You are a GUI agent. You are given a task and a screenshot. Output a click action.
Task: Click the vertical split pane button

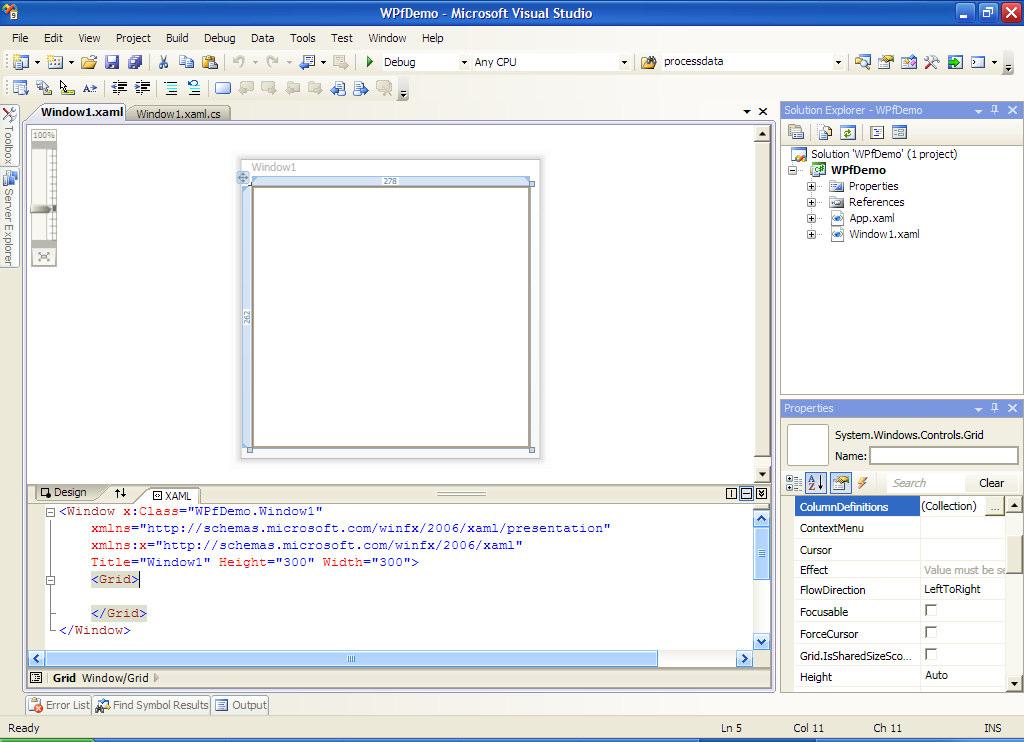731,494
